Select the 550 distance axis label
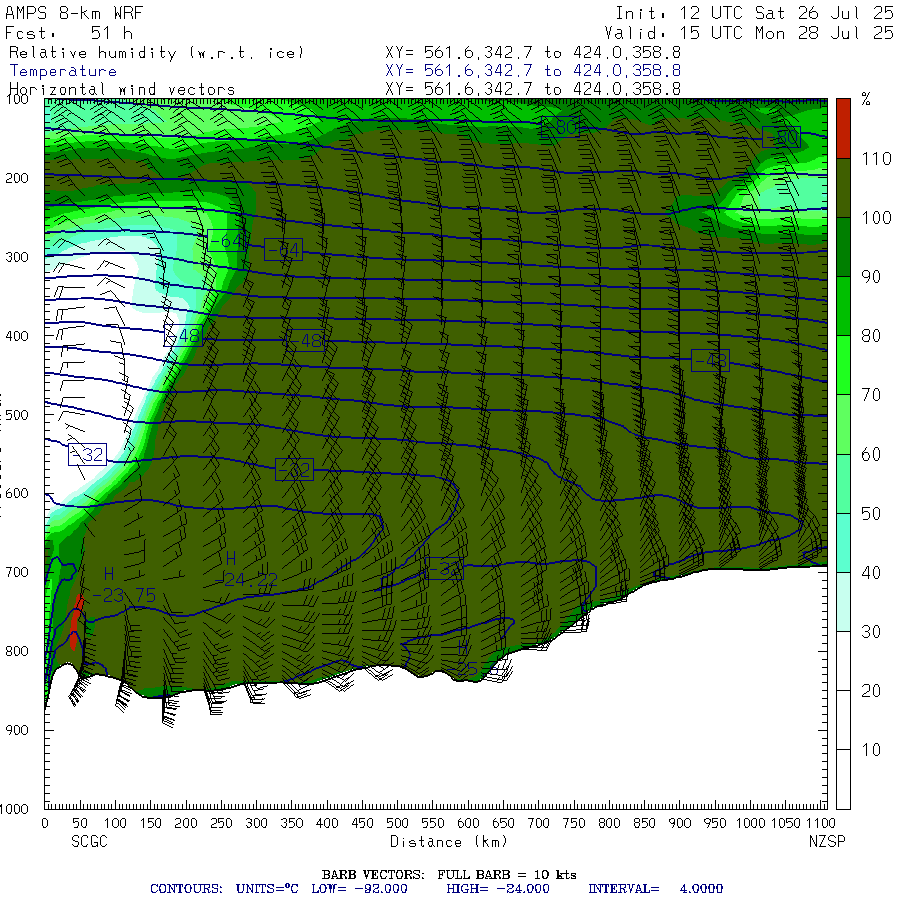The width and height of the screenshot is (900, 900). click(x=433, y=823)
